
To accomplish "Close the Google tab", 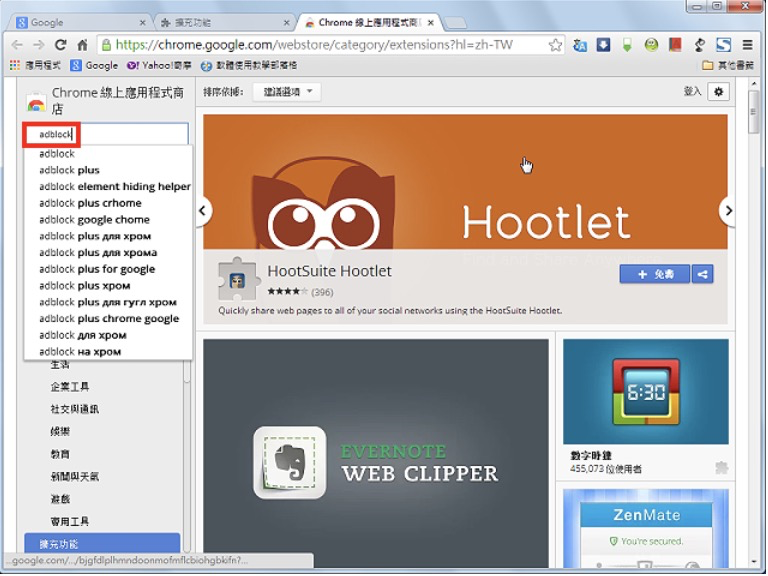I will pos(143,23).
